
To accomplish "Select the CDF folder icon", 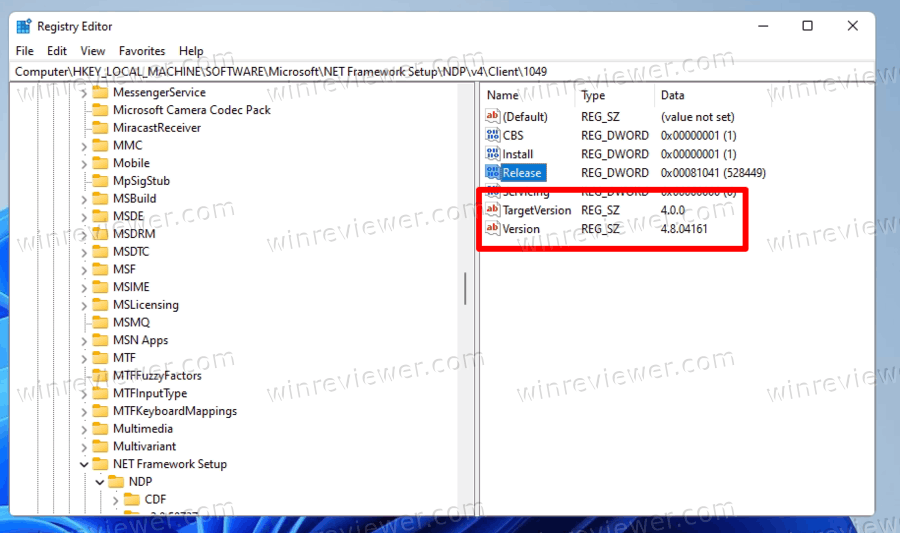I will point(131,499).
